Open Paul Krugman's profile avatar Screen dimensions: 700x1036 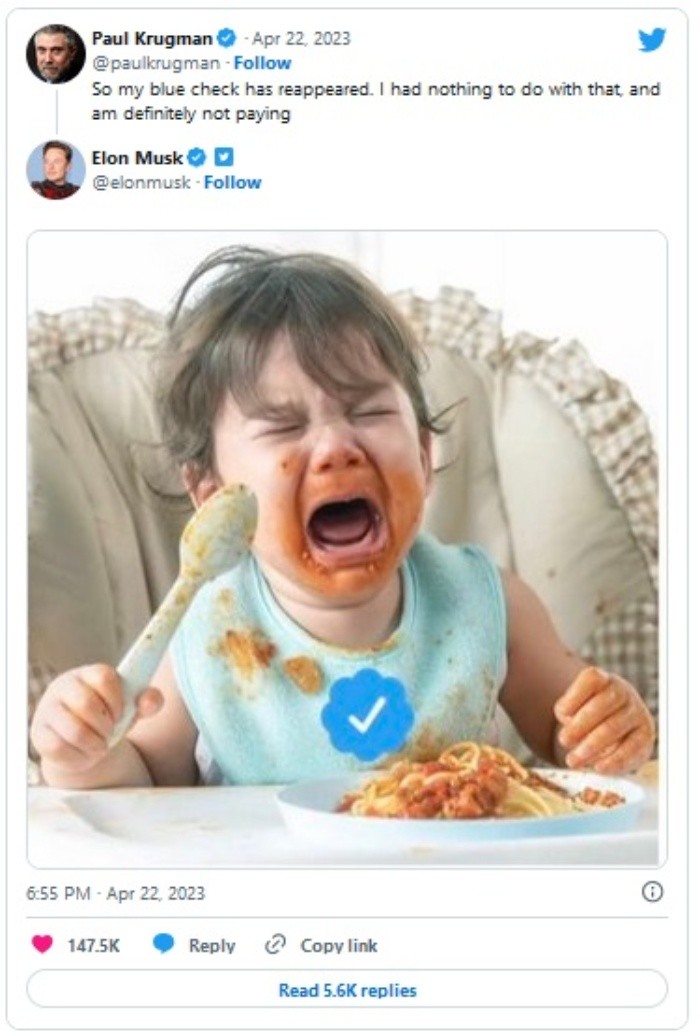coord(55,54)
